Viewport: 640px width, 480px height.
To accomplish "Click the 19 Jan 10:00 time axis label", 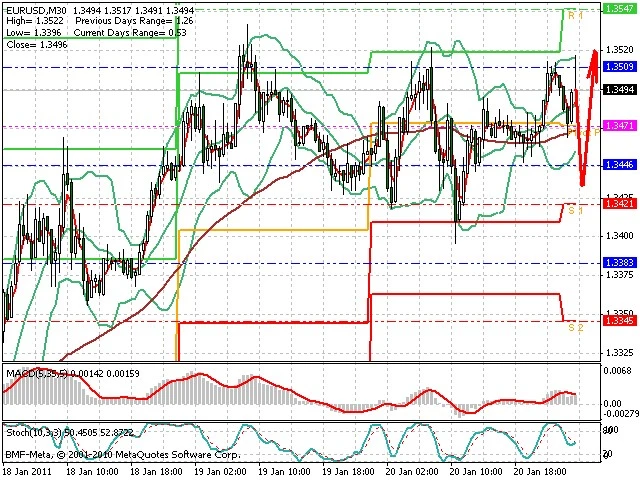I will point(284,472).
